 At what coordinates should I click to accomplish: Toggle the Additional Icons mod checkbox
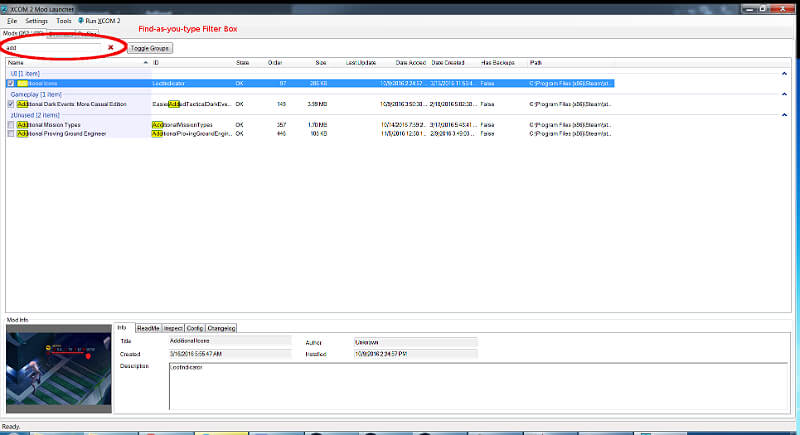11,83
